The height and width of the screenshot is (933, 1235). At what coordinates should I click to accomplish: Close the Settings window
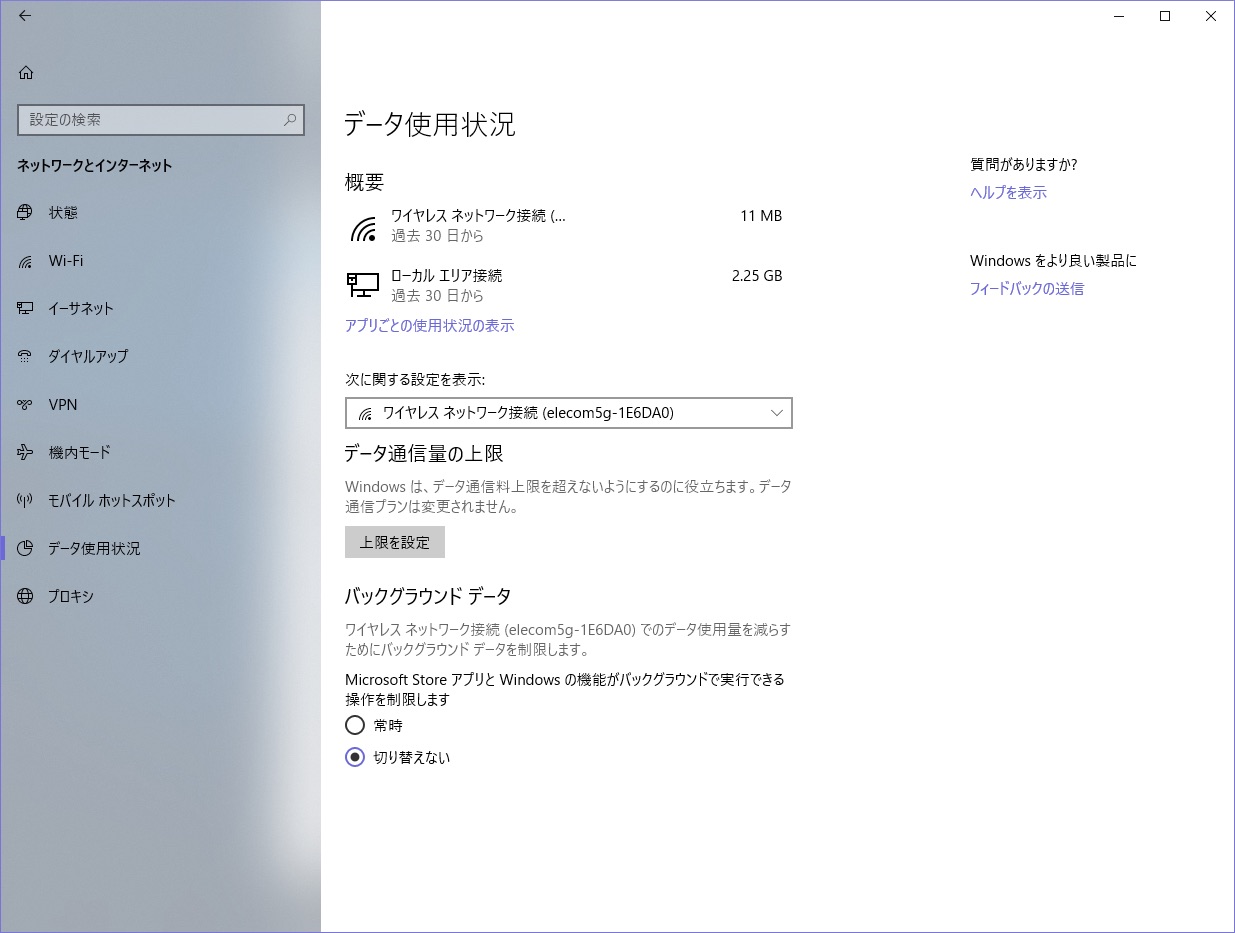(1210, 16)
